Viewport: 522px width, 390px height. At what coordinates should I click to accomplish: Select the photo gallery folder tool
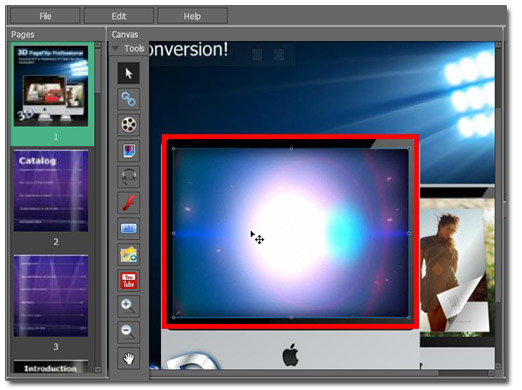point(128,254)
